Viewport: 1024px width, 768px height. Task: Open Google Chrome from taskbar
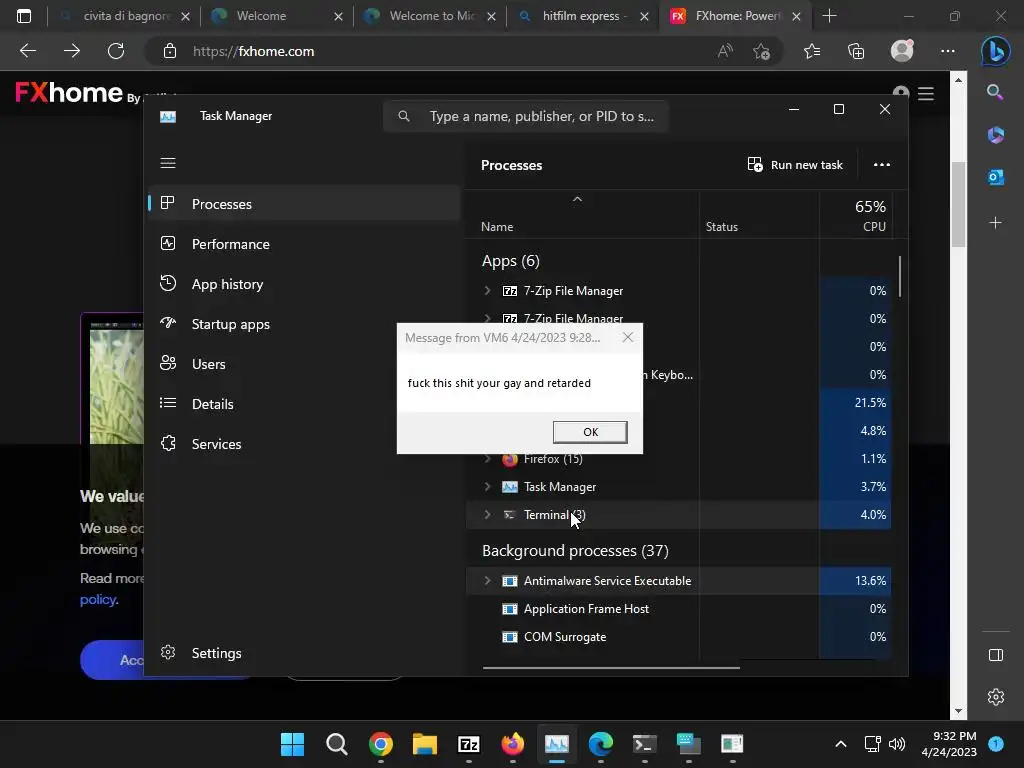pyautogui.click(x=381, y=744)
